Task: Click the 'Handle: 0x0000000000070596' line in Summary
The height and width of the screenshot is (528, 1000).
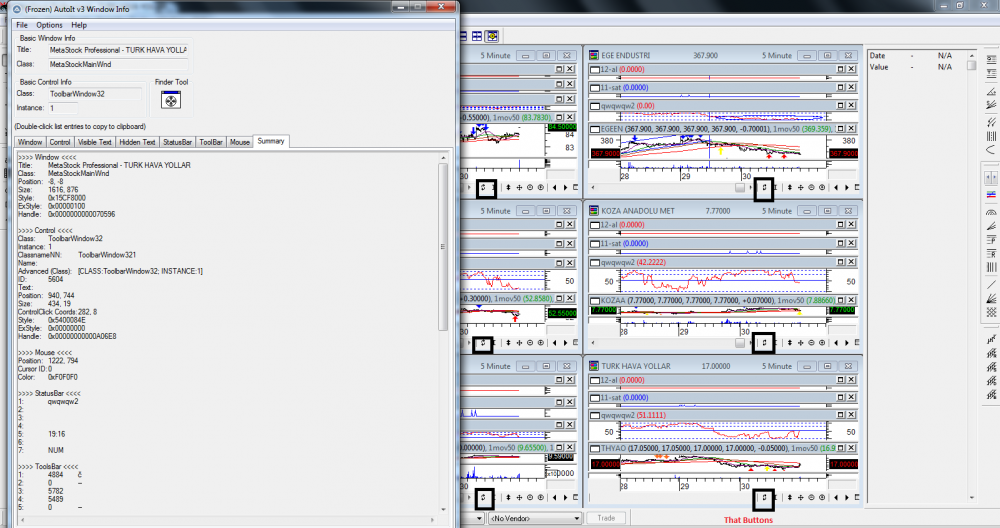Action: pyautogui.click(x=66, y=214)
